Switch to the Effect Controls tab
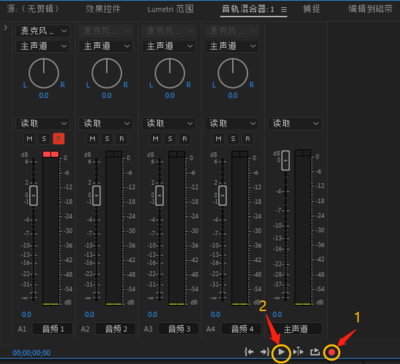Screen dimensions: 400x364 click(103, 9)
